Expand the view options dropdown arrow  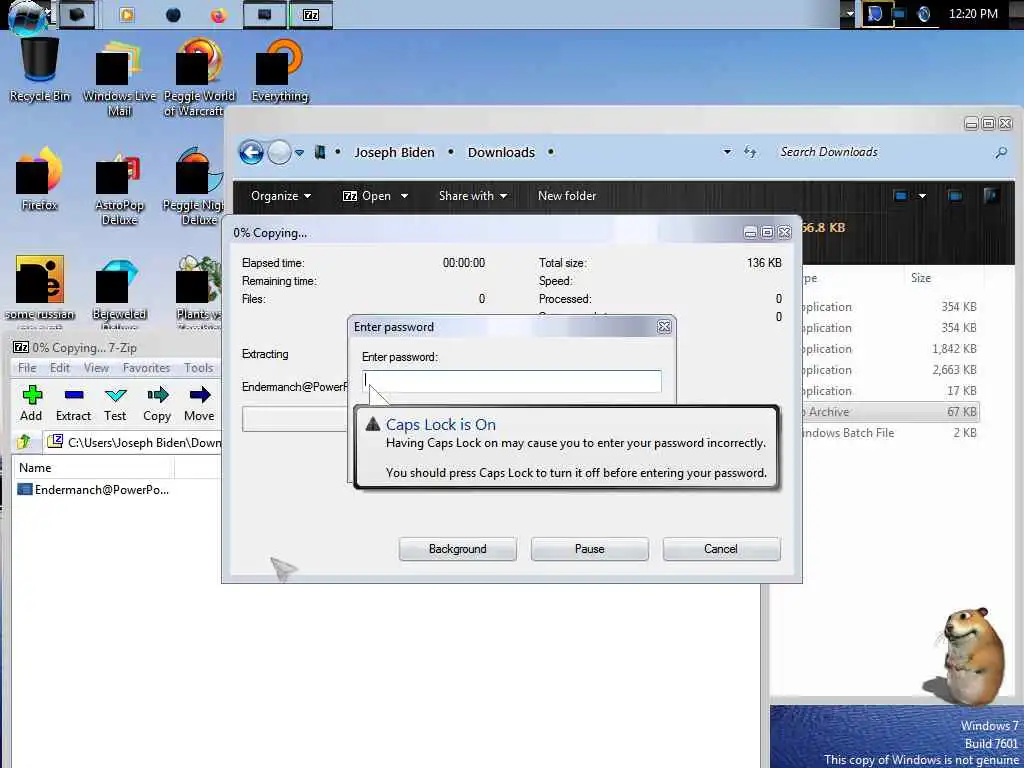click(922, 196)
